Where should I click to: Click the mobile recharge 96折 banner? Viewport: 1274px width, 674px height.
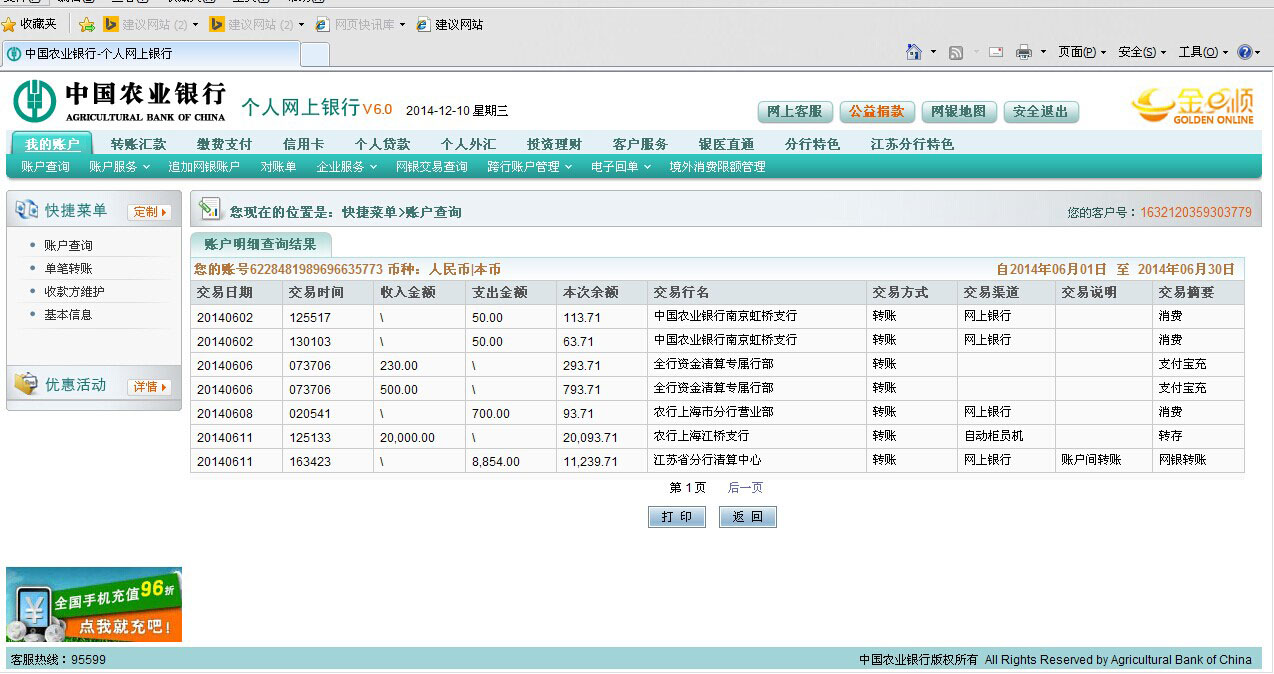[94, 604]
